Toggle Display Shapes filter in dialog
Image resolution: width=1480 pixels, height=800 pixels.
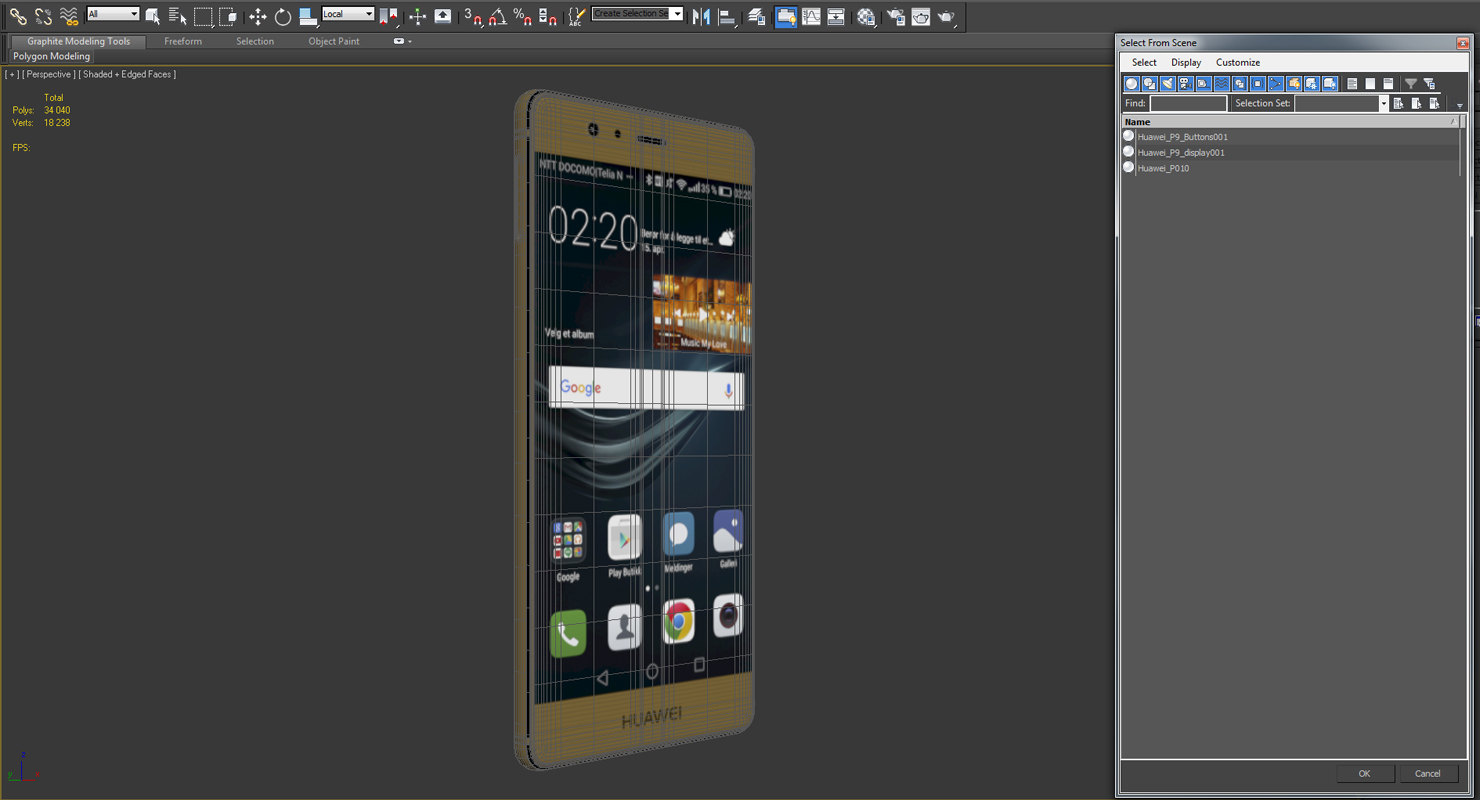click(x=1150, y=84)
